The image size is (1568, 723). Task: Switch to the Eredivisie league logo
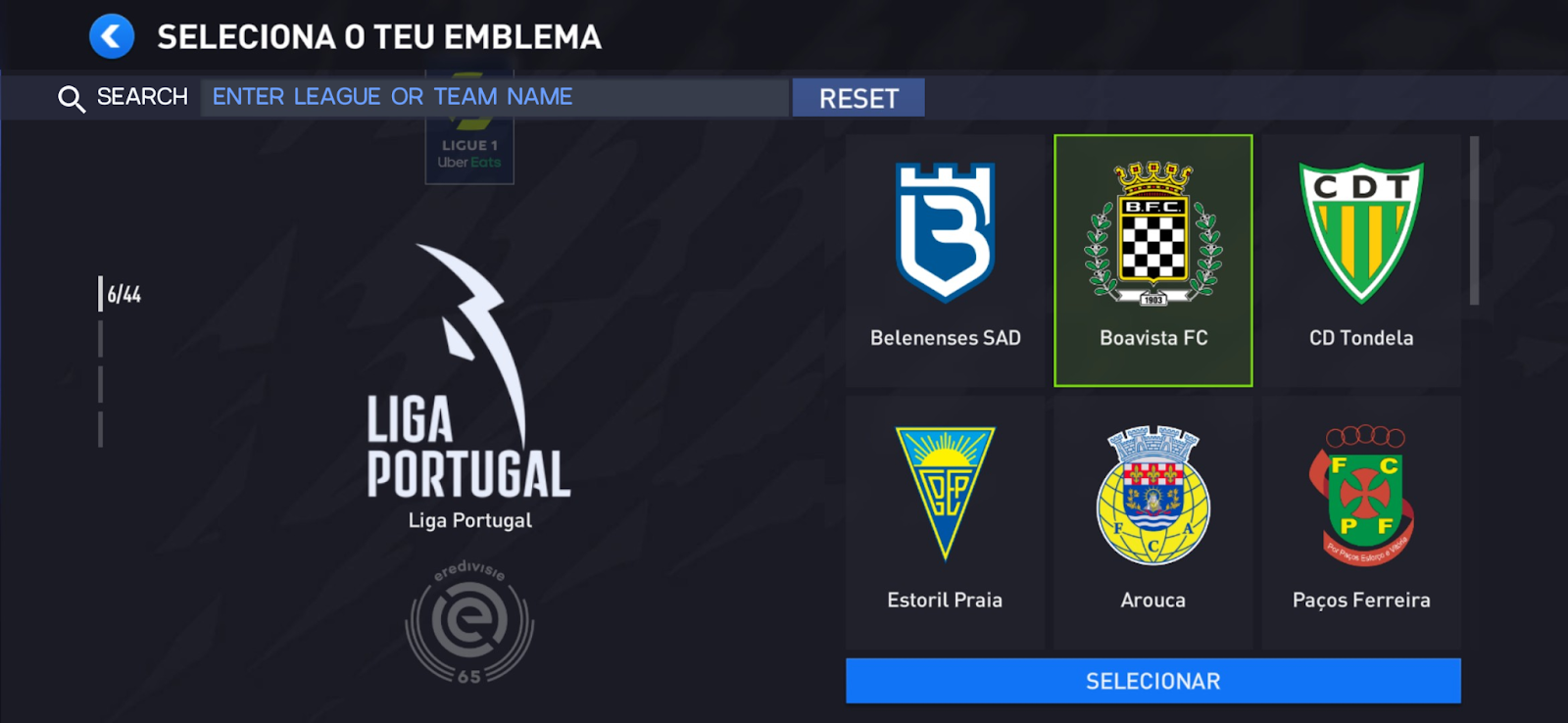[469, 621]
